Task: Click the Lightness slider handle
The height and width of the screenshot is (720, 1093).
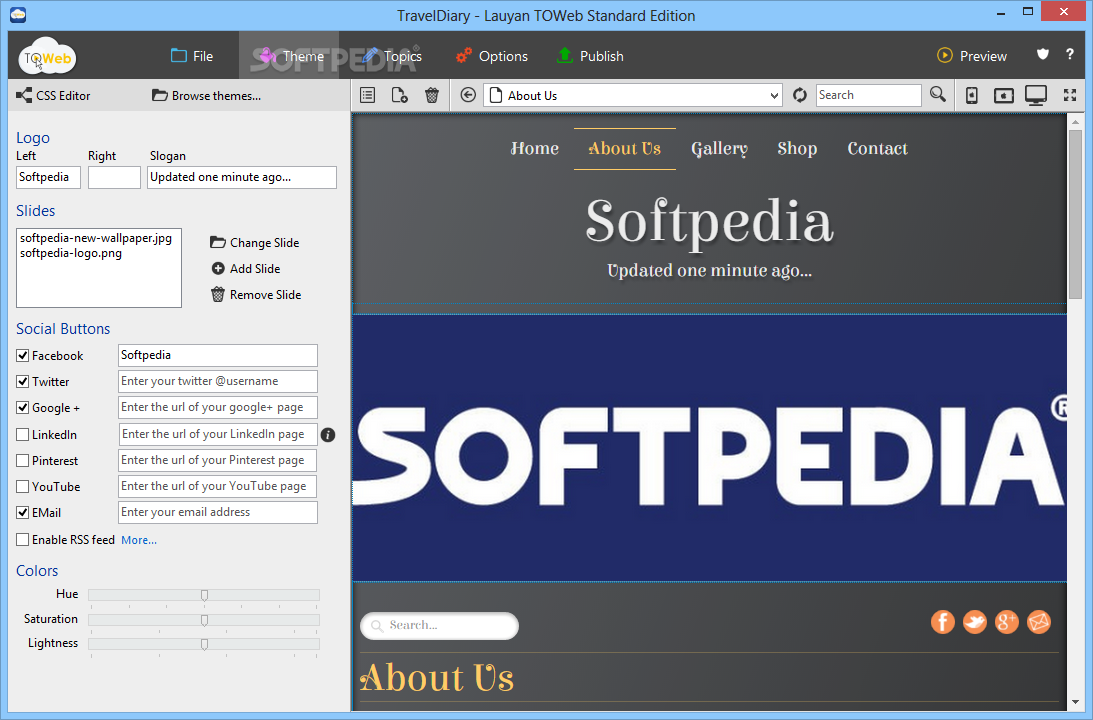Action: pyautogui.click(x=204, y=644)
